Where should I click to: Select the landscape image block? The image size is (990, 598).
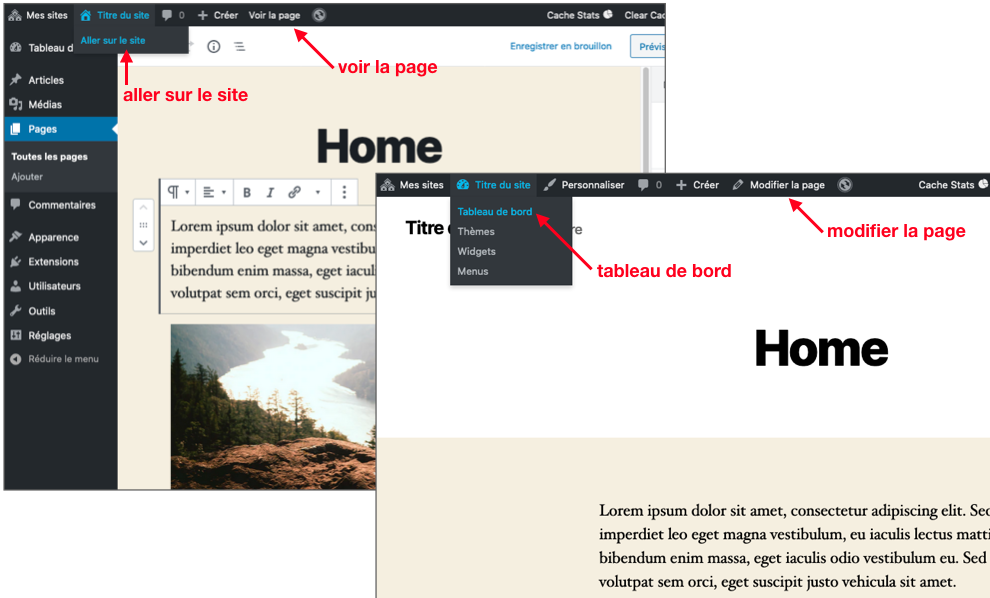tap(270, 405)
